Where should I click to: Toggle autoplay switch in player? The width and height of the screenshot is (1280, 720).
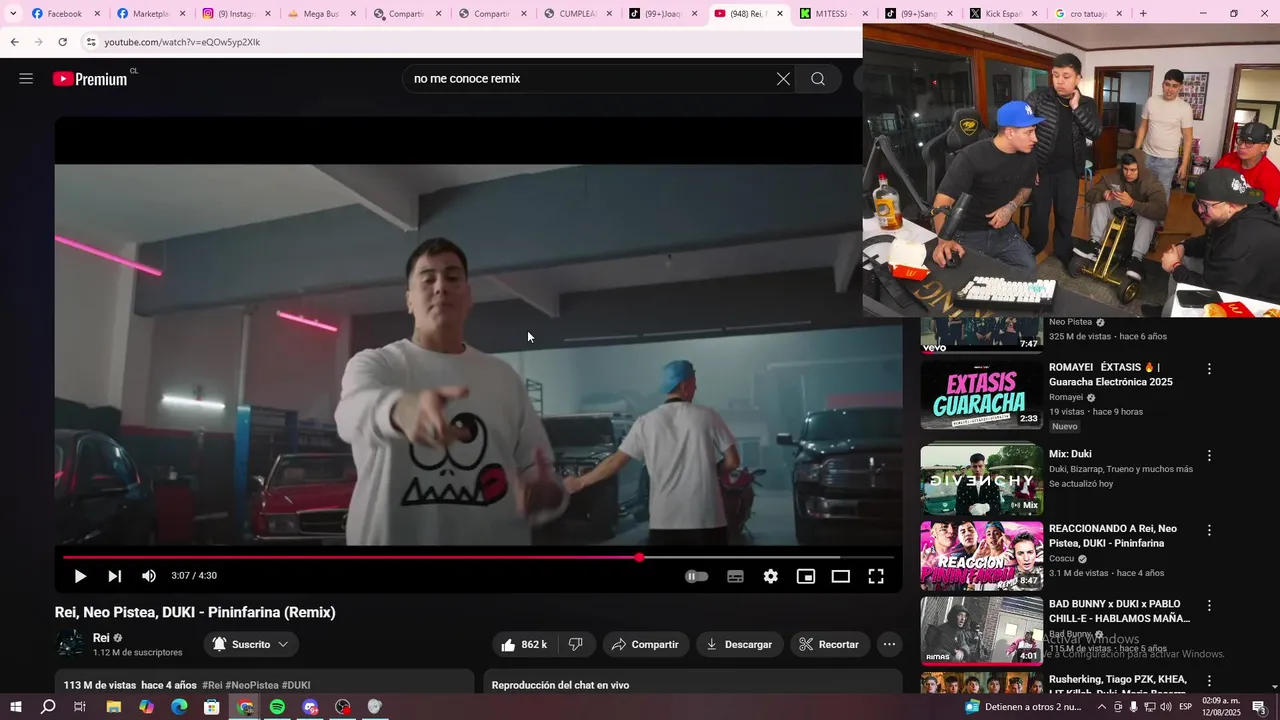point(697,576)
